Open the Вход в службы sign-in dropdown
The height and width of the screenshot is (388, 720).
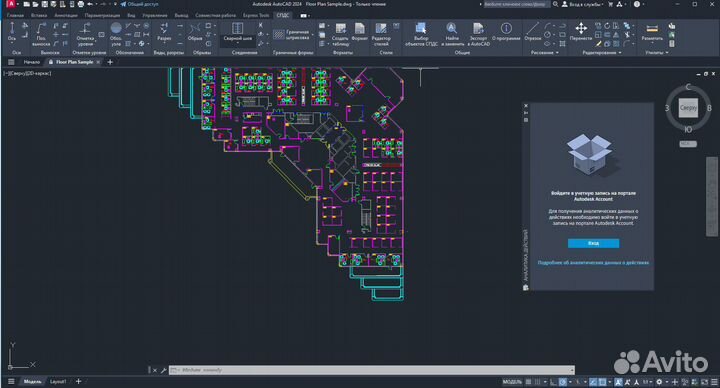click(x=582, y=4)
